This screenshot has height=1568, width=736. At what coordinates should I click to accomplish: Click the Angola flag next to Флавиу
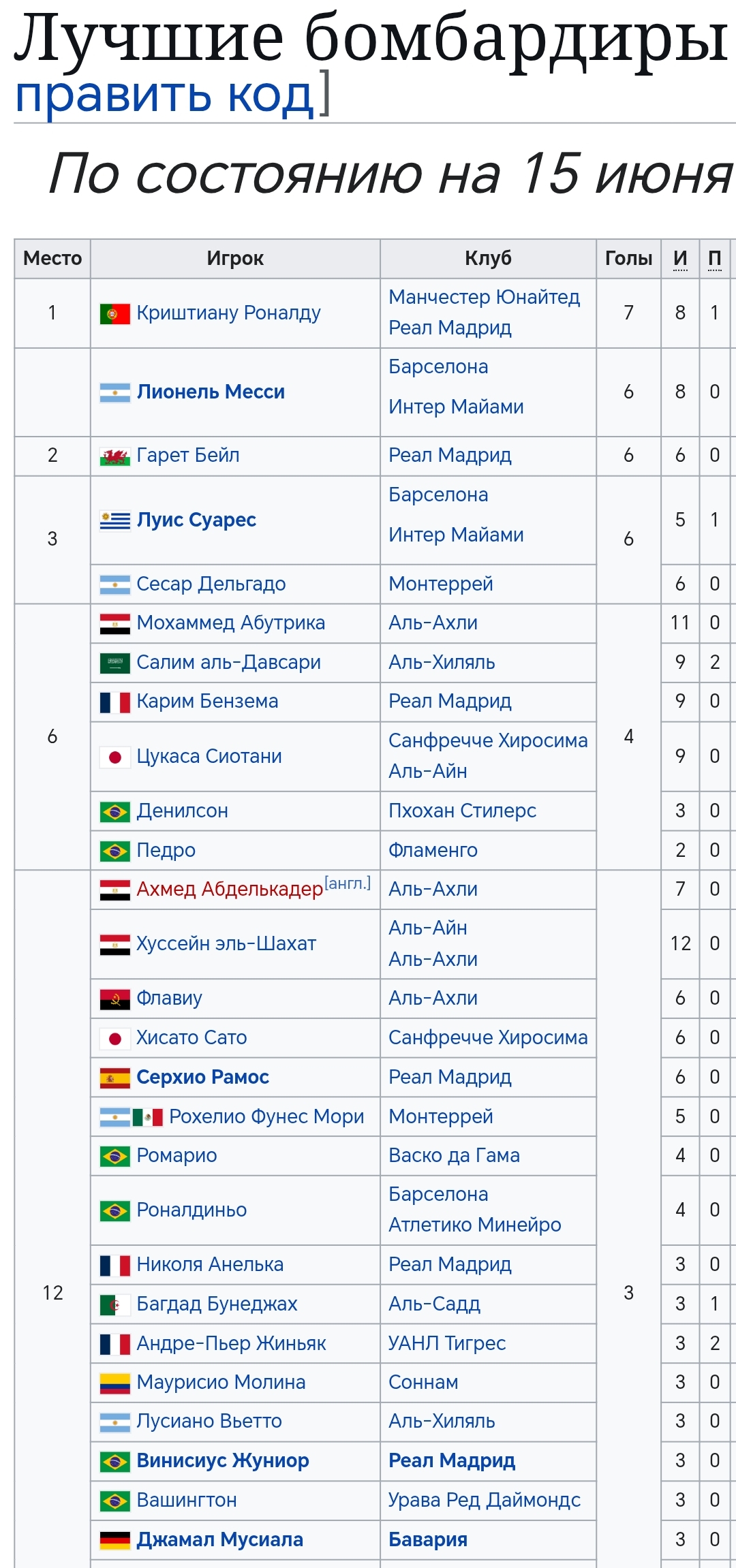pyautogui.click(x=114, y=999)
